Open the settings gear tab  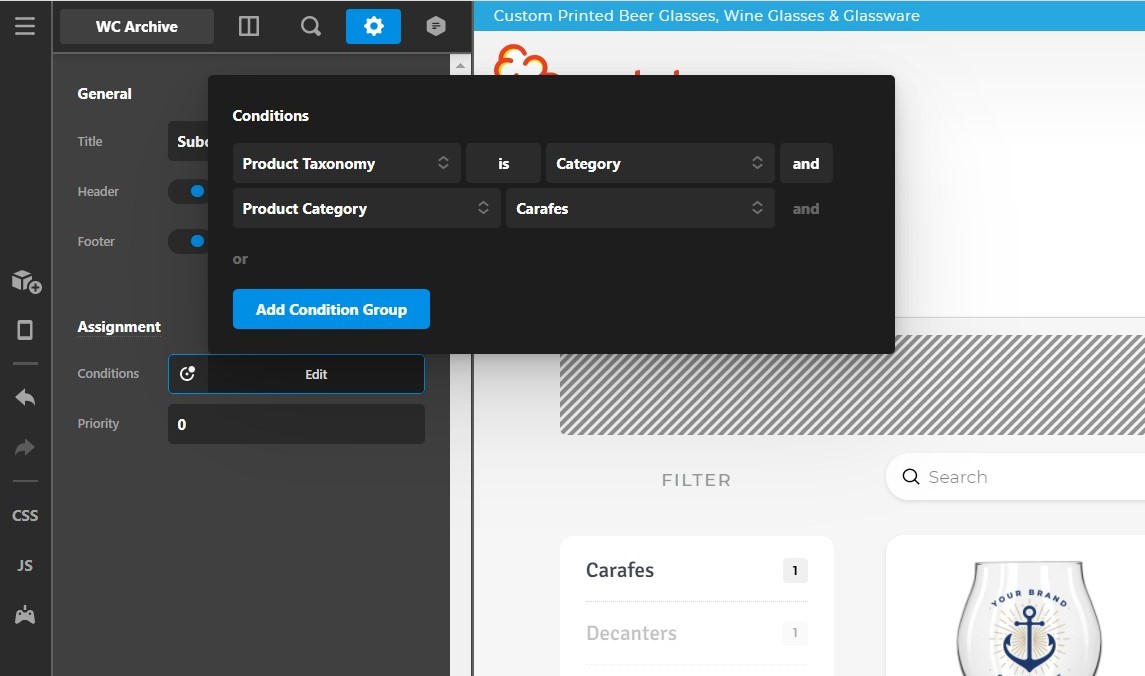coord(373,26)
